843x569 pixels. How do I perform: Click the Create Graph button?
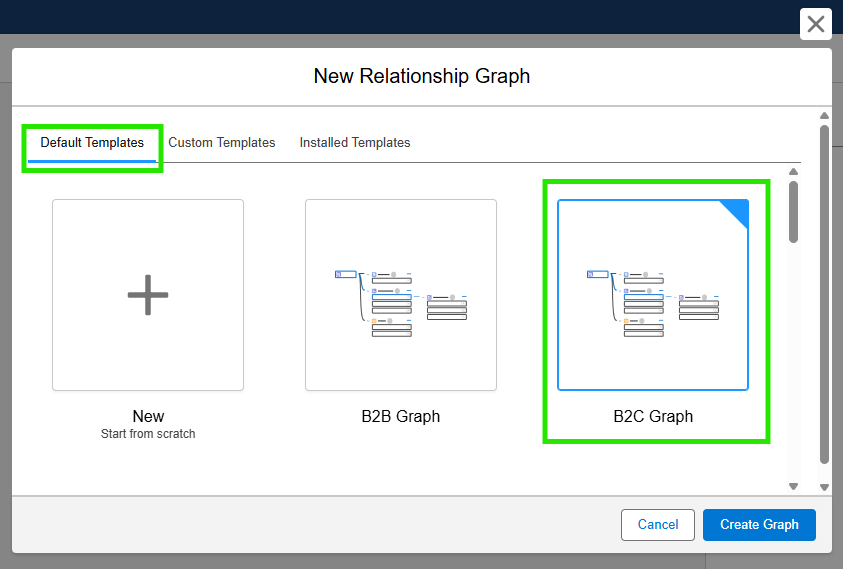(759, 525)
